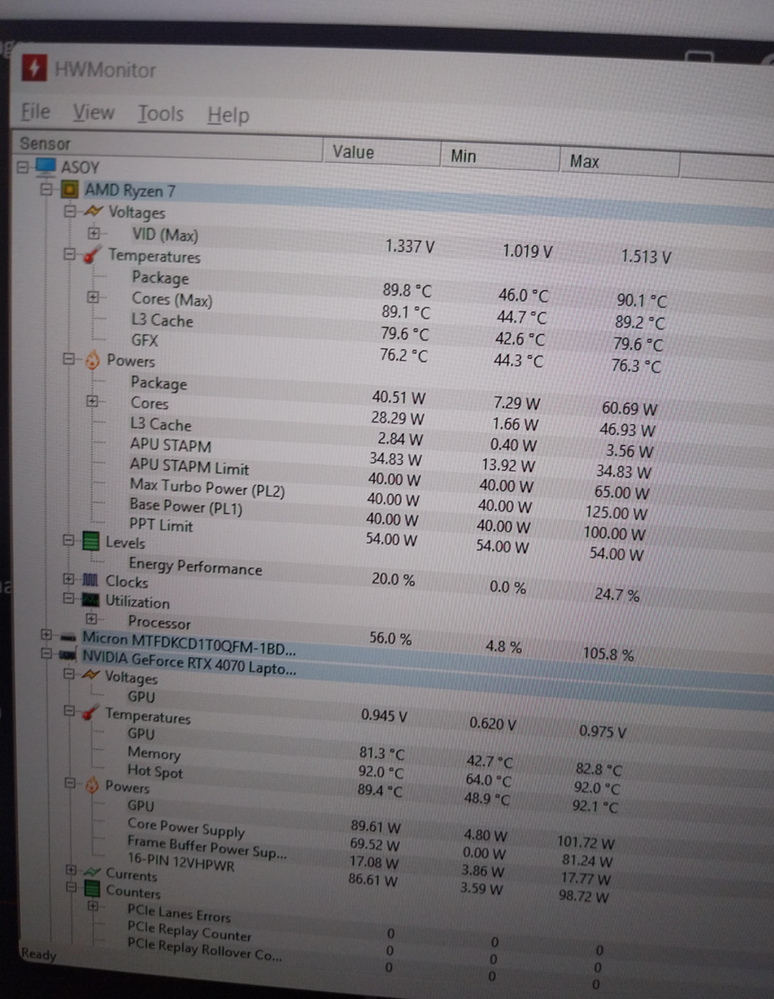
Task: Expand the Processor utilization entry
Action: [91, 619]
